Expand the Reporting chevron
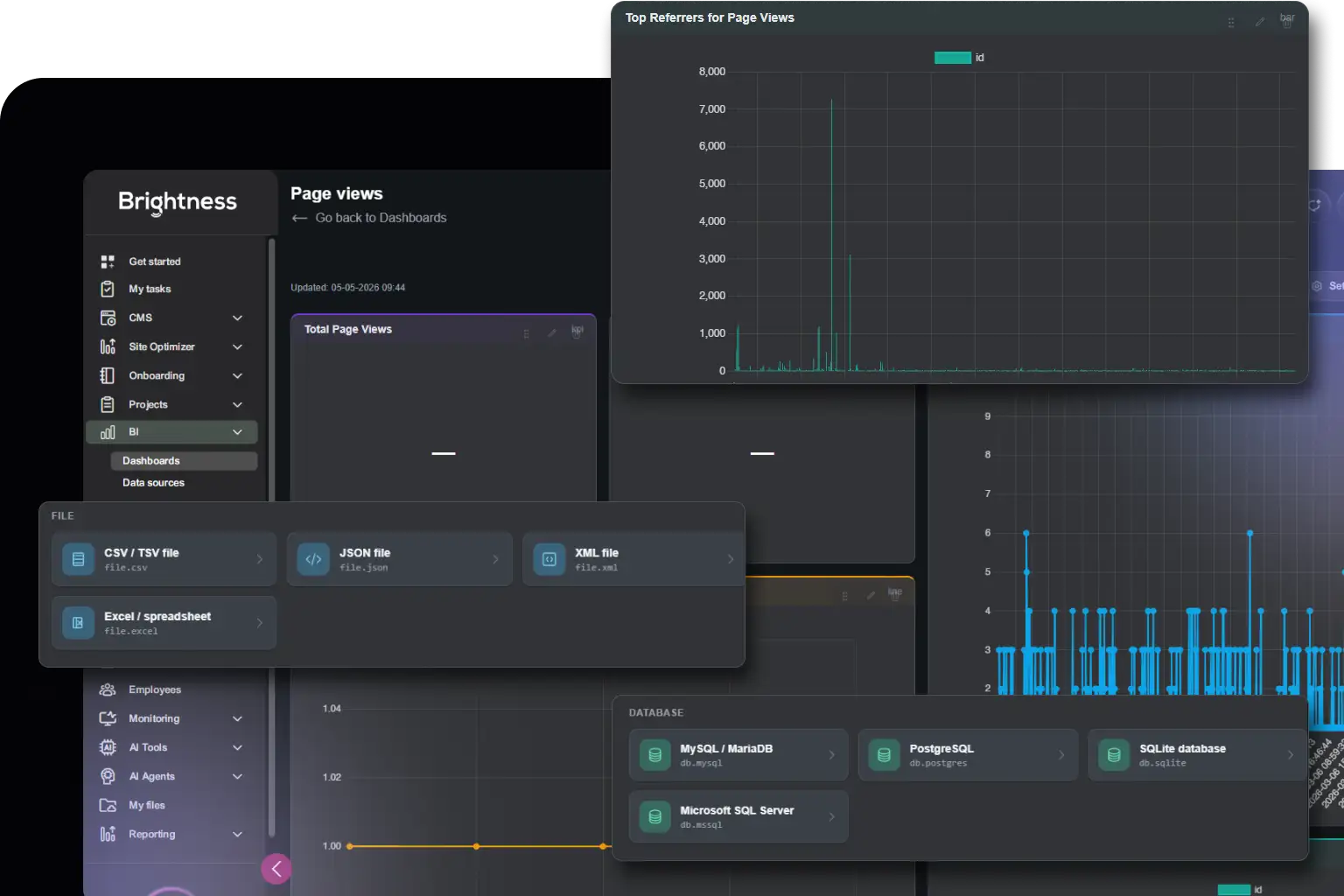This screenshot has width=1344, height=896. (237, 834)
